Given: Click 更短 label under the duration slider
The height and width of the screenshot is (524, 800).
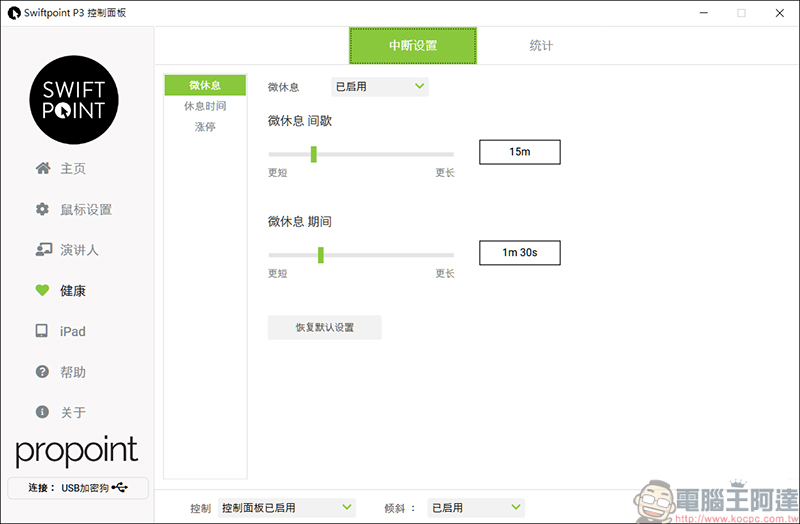Looking at the screenshot, I should pos(278,273).
